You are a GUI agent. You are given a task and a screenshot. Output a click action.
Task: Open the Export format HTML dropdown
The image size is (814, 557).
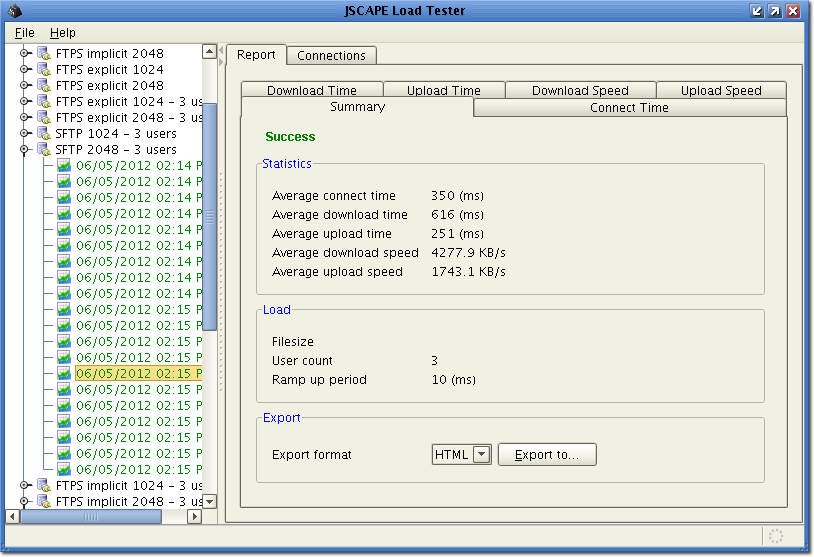(482, 455)
